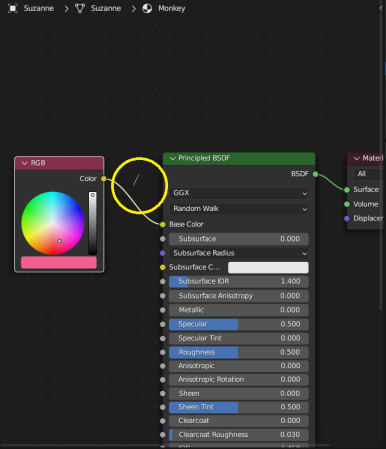Click the Displacement input socket
The image size is (386, 449).
click(347, 218)
